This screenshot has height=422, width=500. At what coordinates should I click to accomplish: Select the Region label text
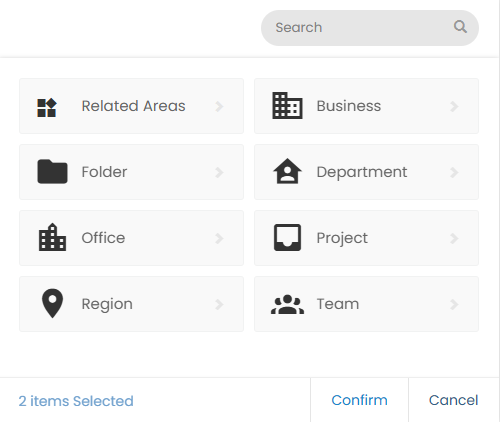tap(107, 304)
